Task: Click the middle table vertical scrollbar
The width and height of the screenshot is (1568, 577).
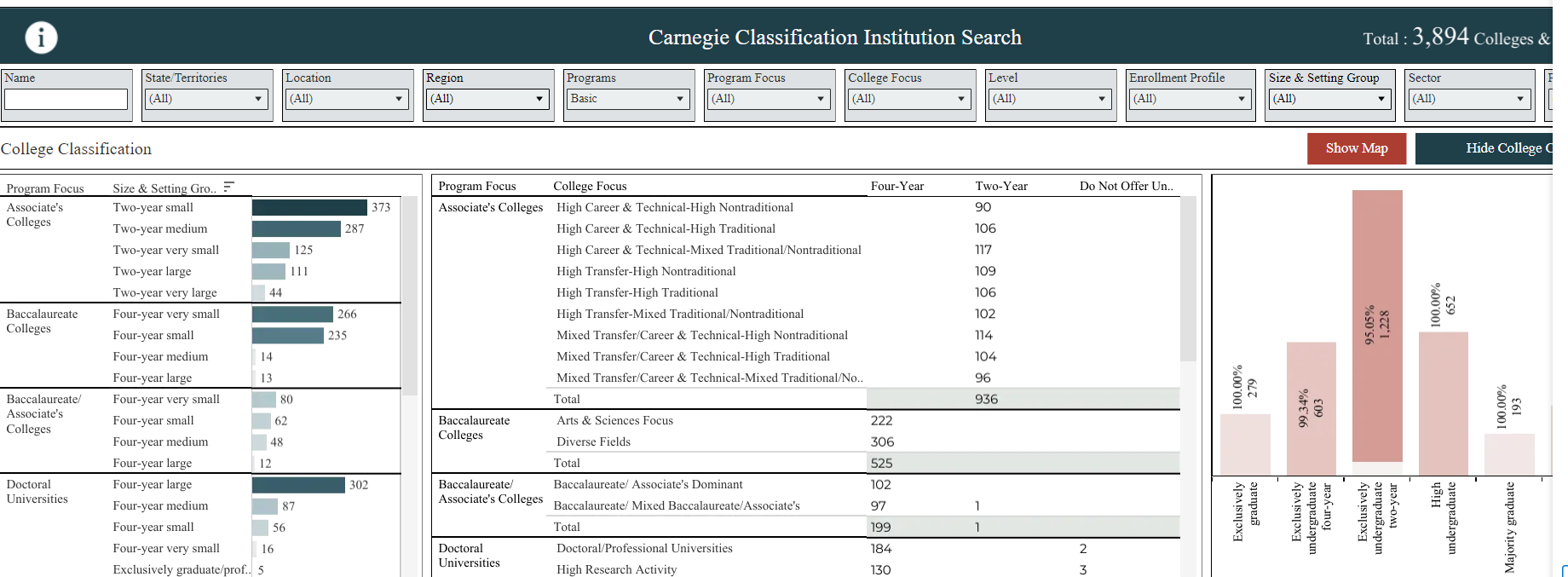Action: coord(1188,279)
